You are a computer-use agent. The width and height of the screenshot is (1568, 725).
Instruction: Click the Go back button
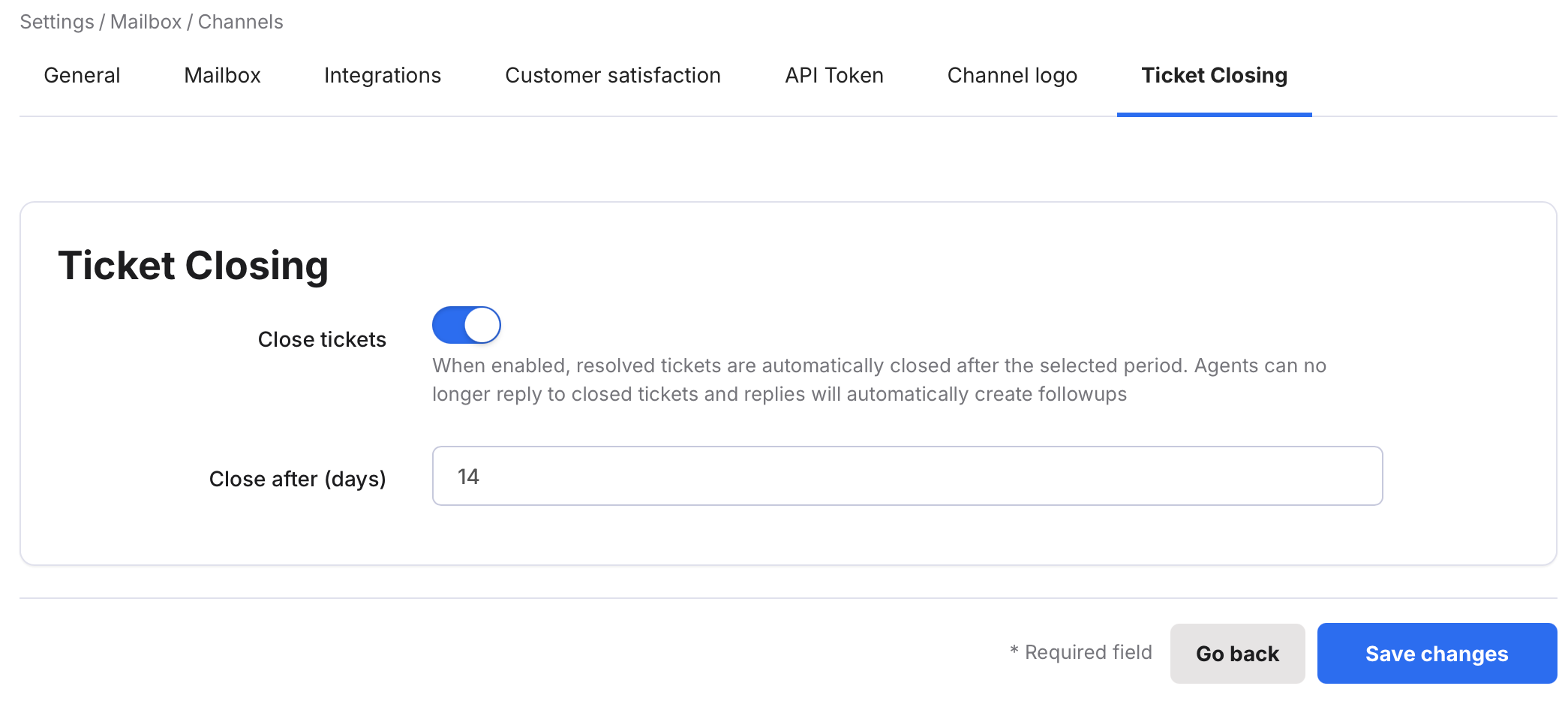coord(1237,654)
